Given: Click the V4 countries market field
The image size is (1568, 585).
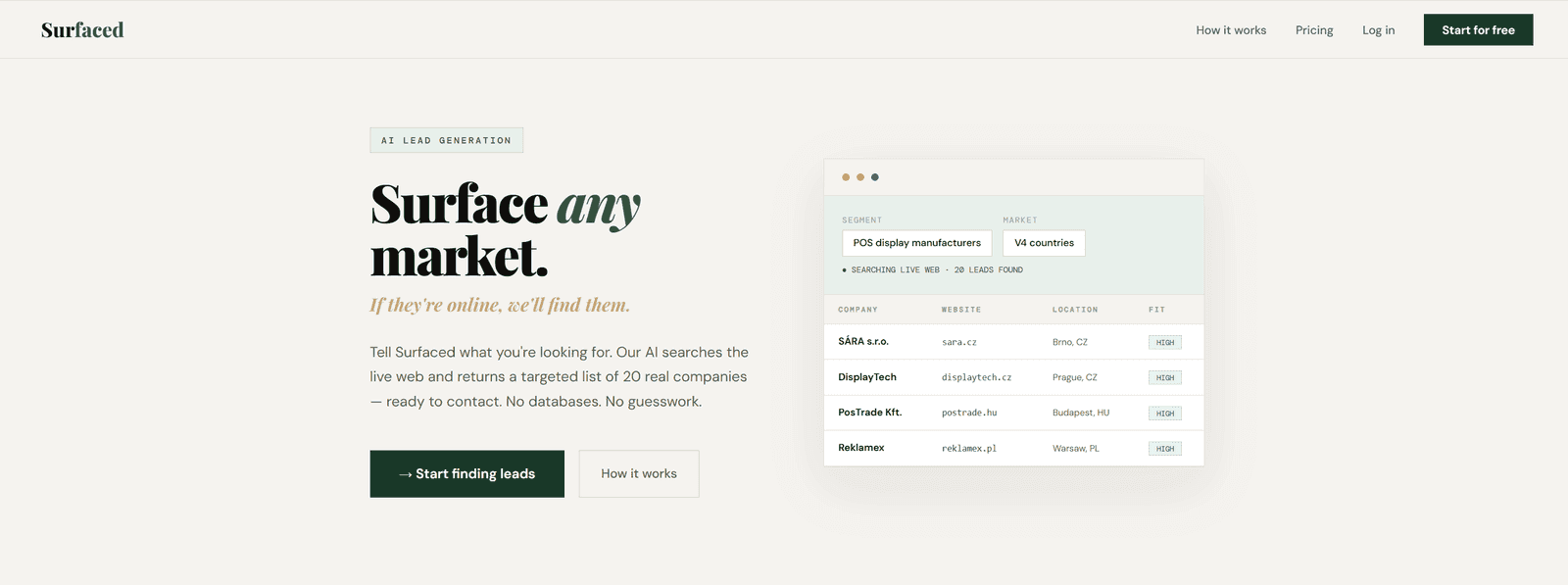Looking at the screenshot, I should click(x=1044, y=243).
